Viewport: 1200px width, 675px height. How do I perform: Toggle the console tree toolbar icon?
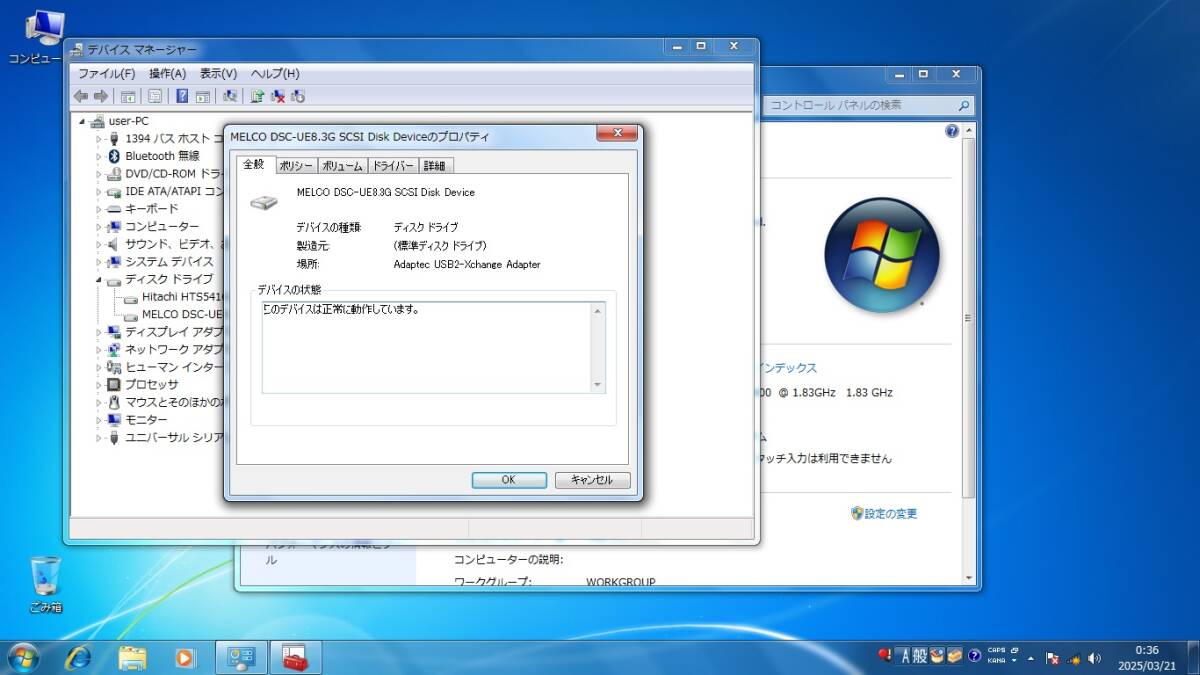pyautogui.click(x=128, y=96)
